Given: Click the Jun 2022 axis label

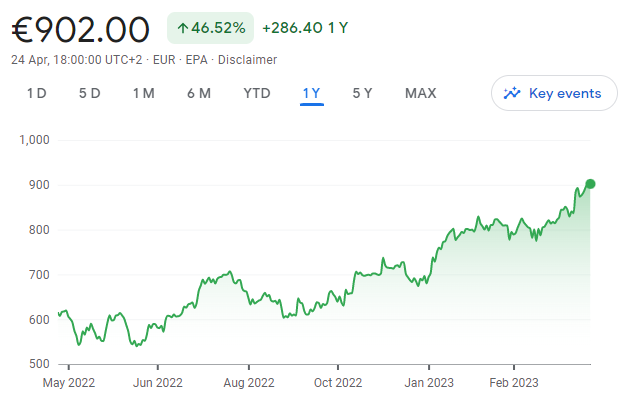Looking at the screenshot, I should coord(158,383).
